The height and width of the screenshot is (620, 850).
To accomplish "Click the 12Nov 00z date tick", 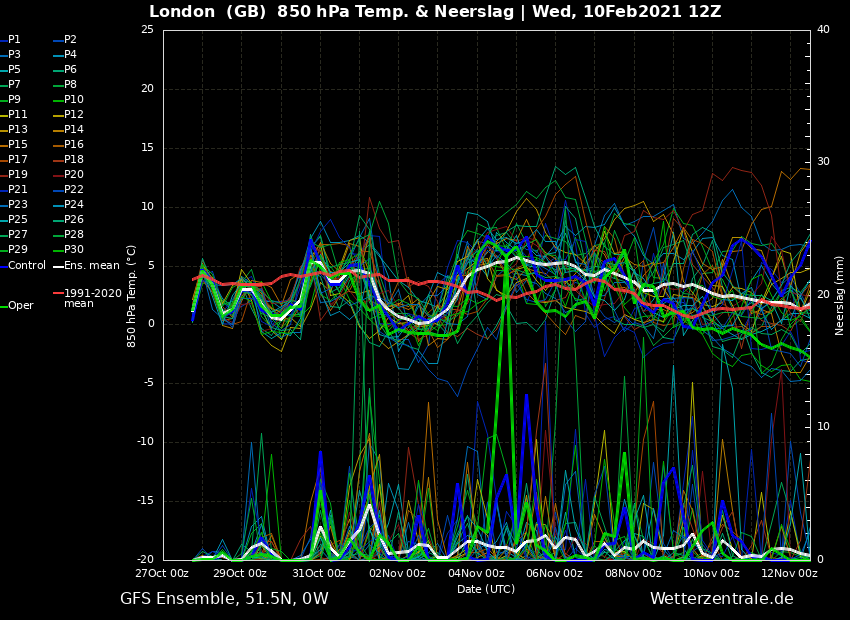I will coord(790,574).
